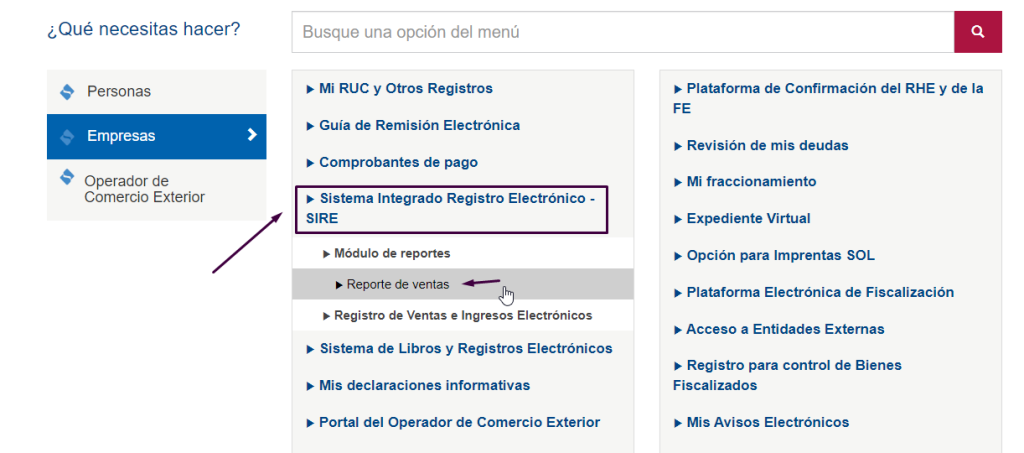Viewport: 1024px width, 453px height.
Task: Focus the menu option search field
Action: pyautogui.click(x=623, y=31)
